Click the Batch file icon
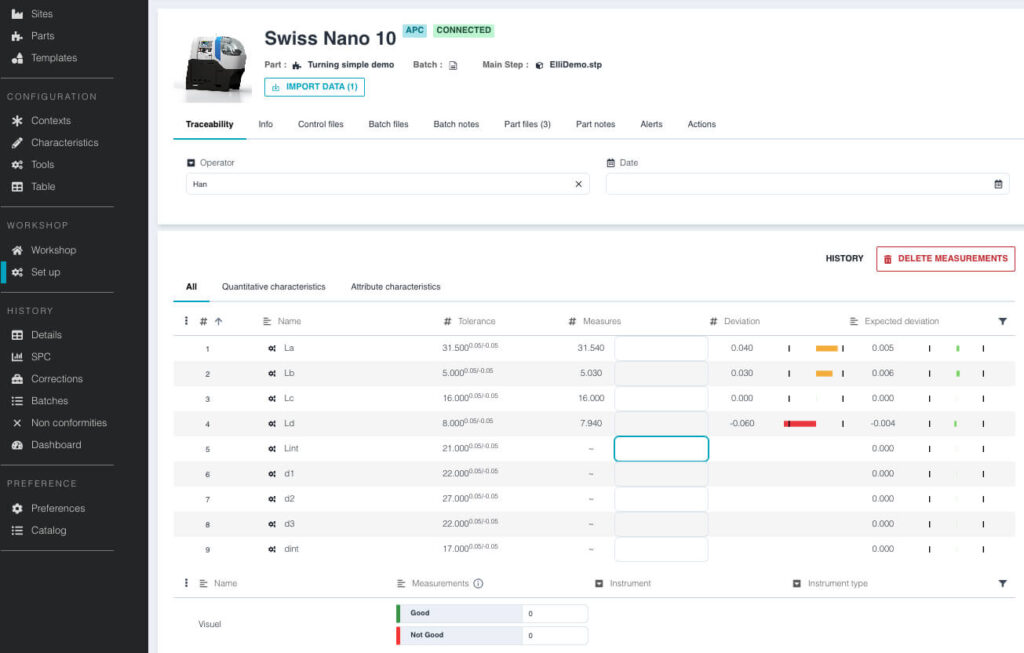 (x=453, y=65)
